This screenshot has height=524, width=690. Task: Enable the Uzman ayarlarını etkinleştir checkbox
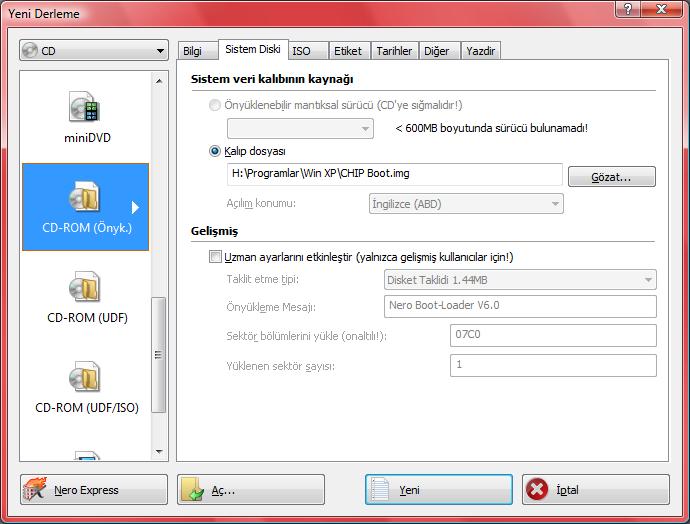[x=215, y=257]
